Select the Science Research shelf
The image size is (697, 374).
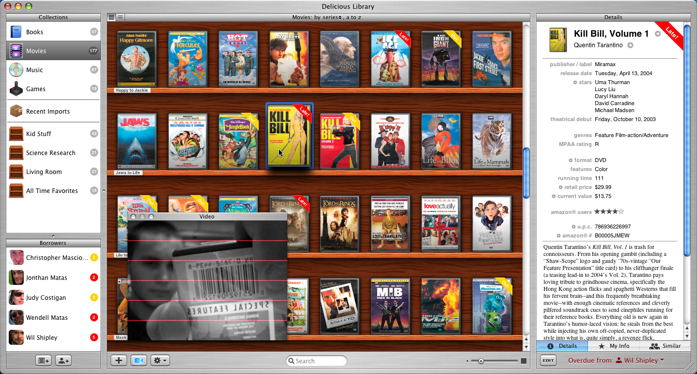coord(53,153)
